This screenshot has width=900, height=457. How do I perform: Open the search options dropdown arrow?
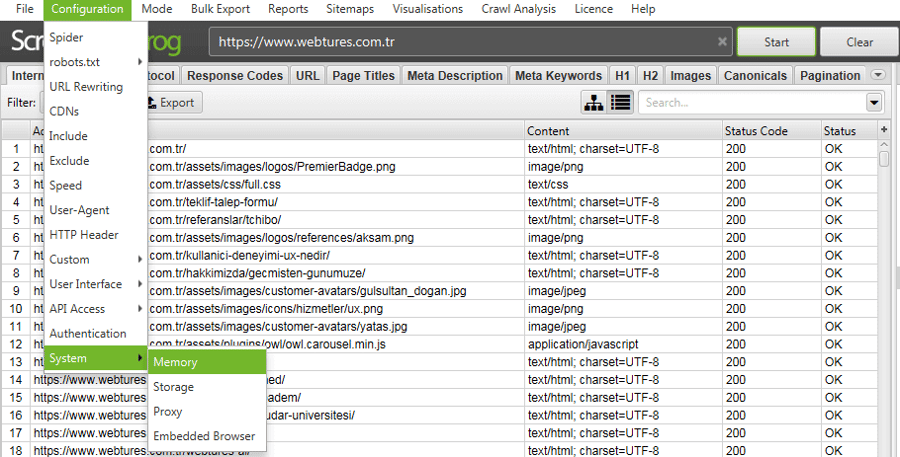pos(874,103)
